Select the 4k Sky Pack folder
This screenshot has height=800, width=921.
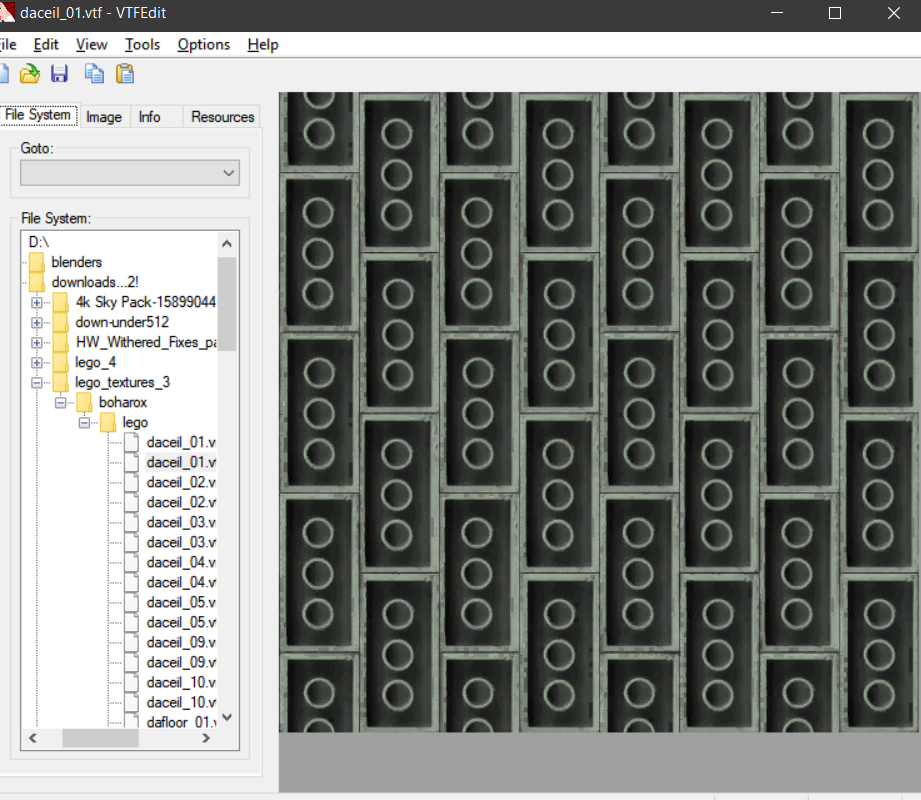[x=145, y=302]
